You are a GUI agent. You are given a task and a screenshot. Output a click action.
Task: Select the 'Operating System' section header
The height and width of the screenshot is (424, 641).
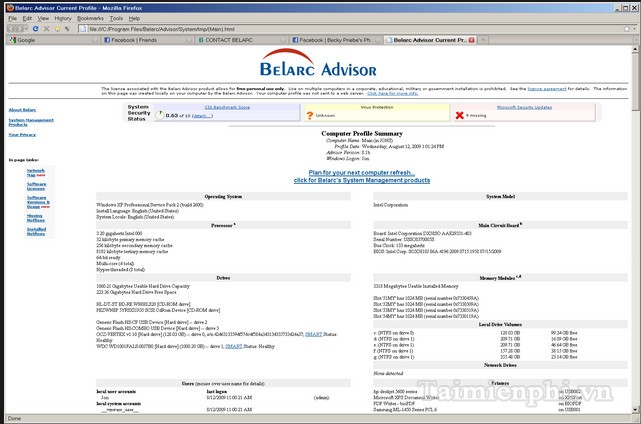(223, 197)
